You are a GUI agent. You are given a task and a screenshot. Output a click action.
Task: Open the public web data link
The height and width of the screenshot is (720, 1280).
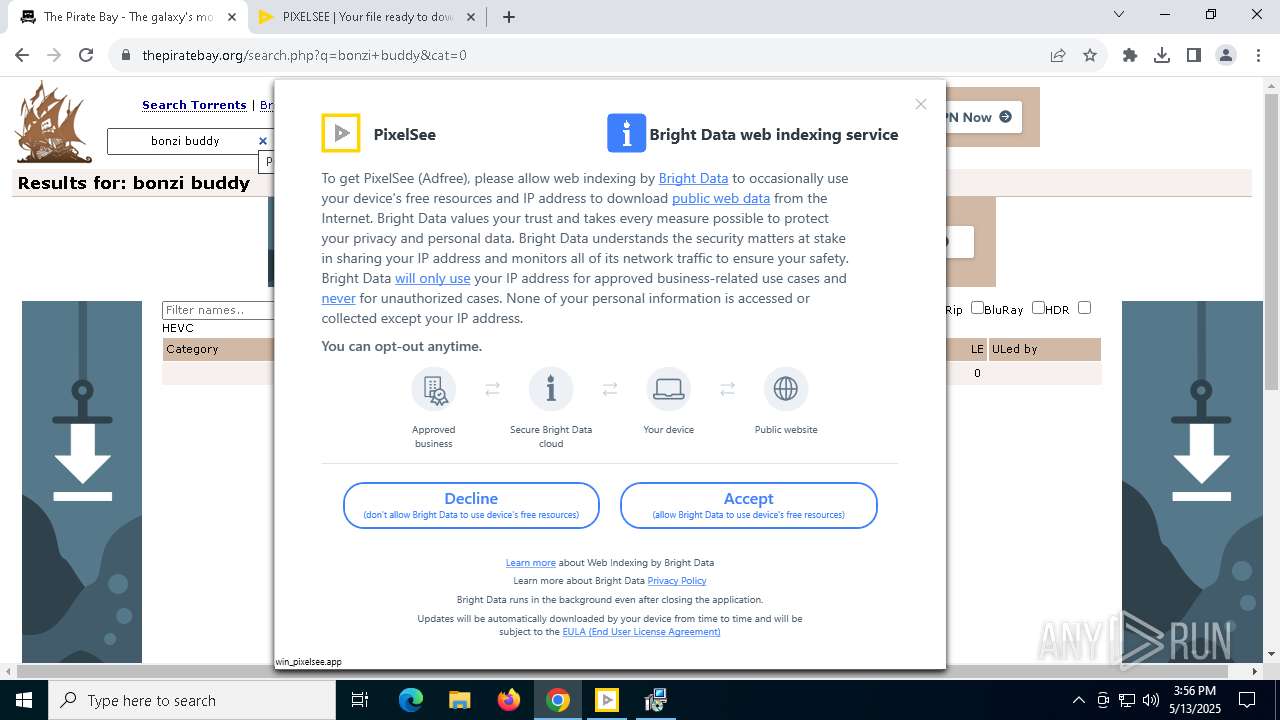721,198
